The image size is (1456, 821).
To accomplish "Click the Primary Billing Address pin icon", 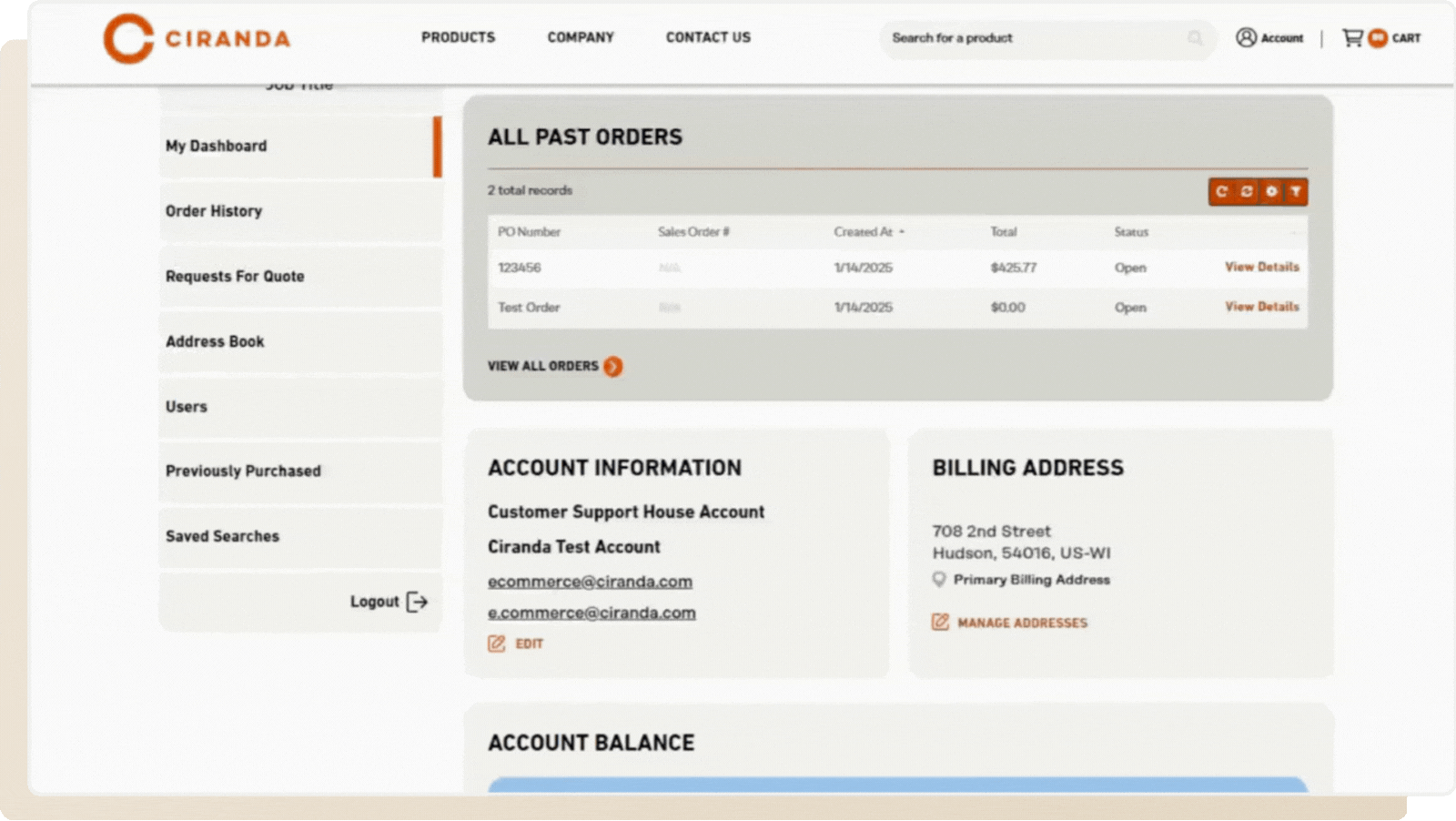I will click(x=939, y=579).
